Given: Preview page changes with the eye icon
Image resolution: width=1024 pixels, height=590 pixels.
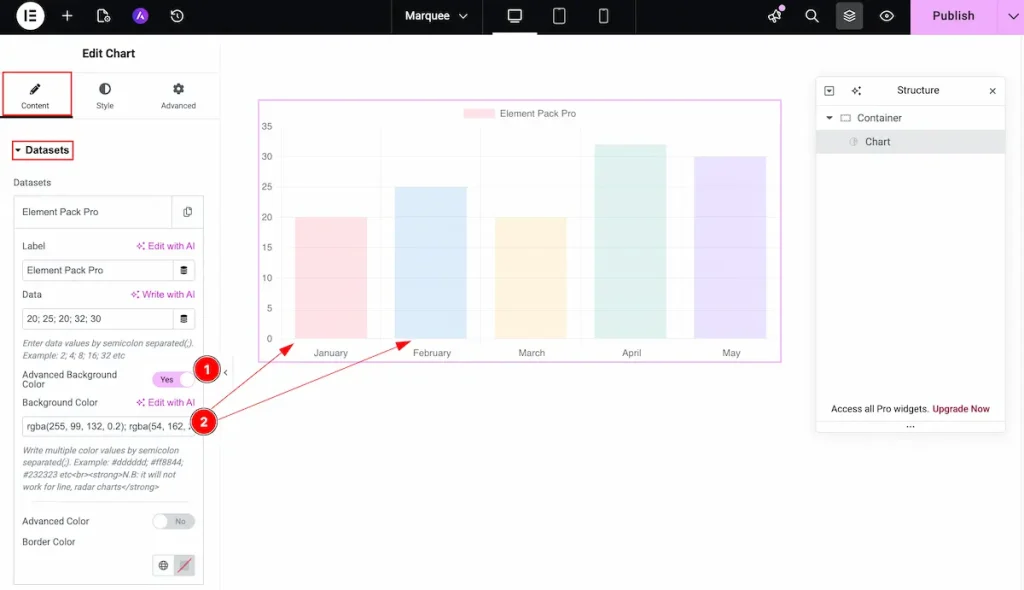Looking at the screenshot, I should tap(886, 16).
